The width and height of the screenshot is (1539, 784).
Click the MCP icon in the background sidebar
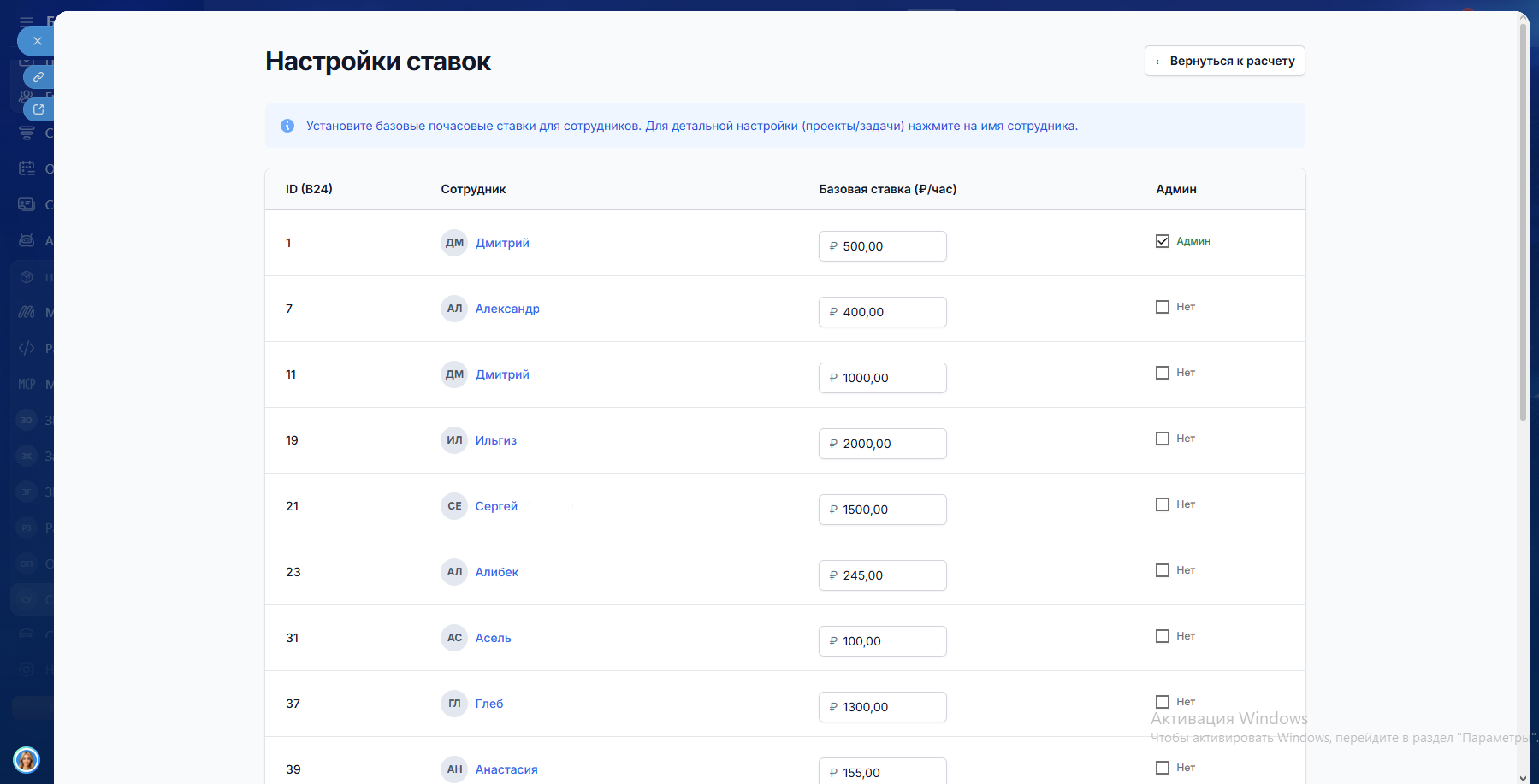27,384
